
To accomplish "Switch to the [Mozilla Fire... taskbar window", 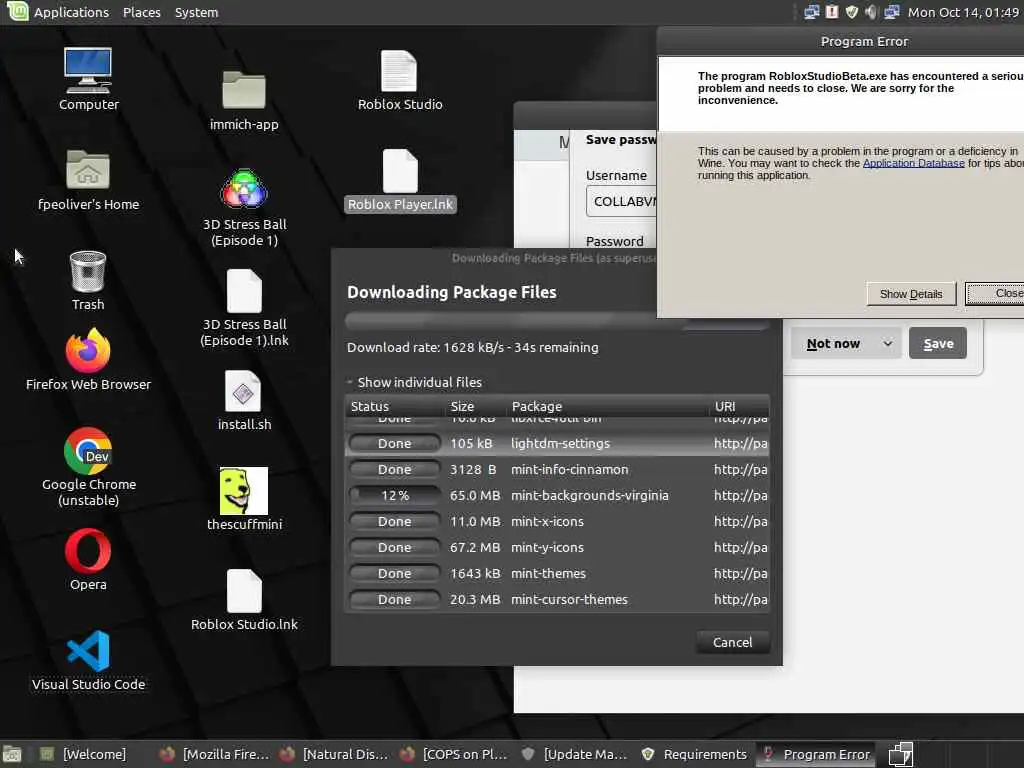I will (214, 754).
